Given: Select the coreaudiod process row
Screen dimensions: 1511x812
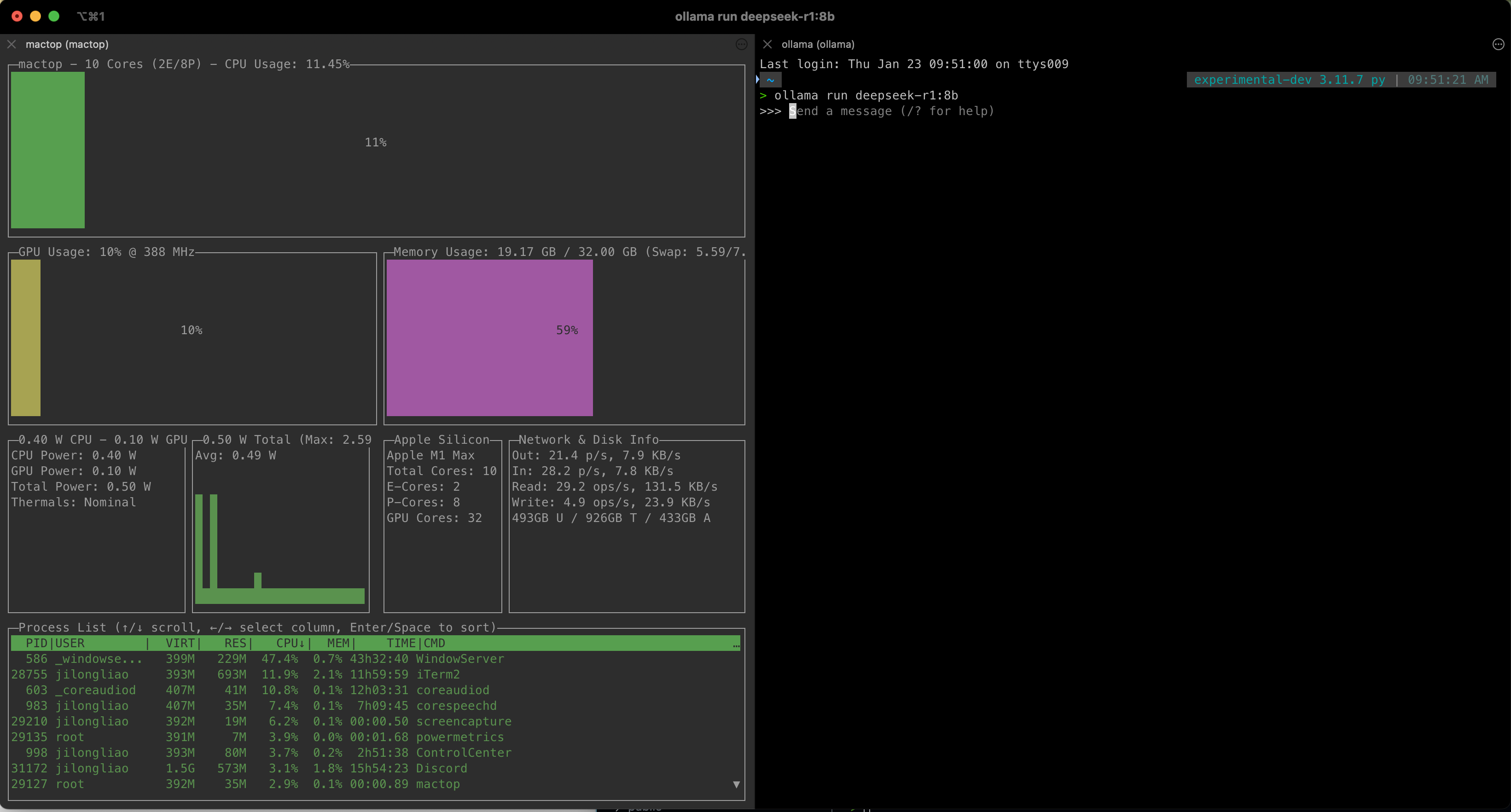Looking at the screenshot, I should 375,690.
